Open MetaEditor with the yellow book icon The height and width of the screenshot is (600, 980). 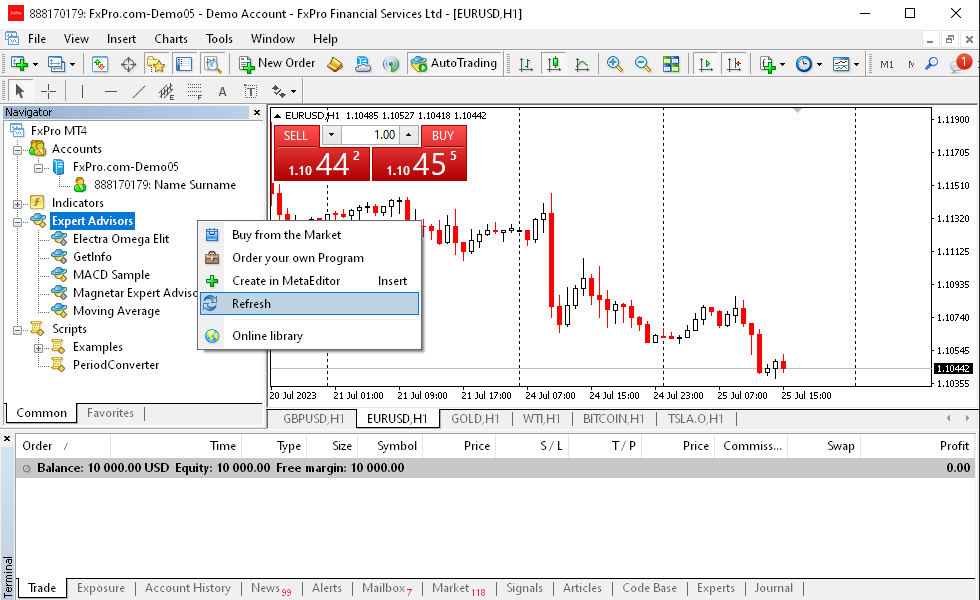[x=335, y=64]
